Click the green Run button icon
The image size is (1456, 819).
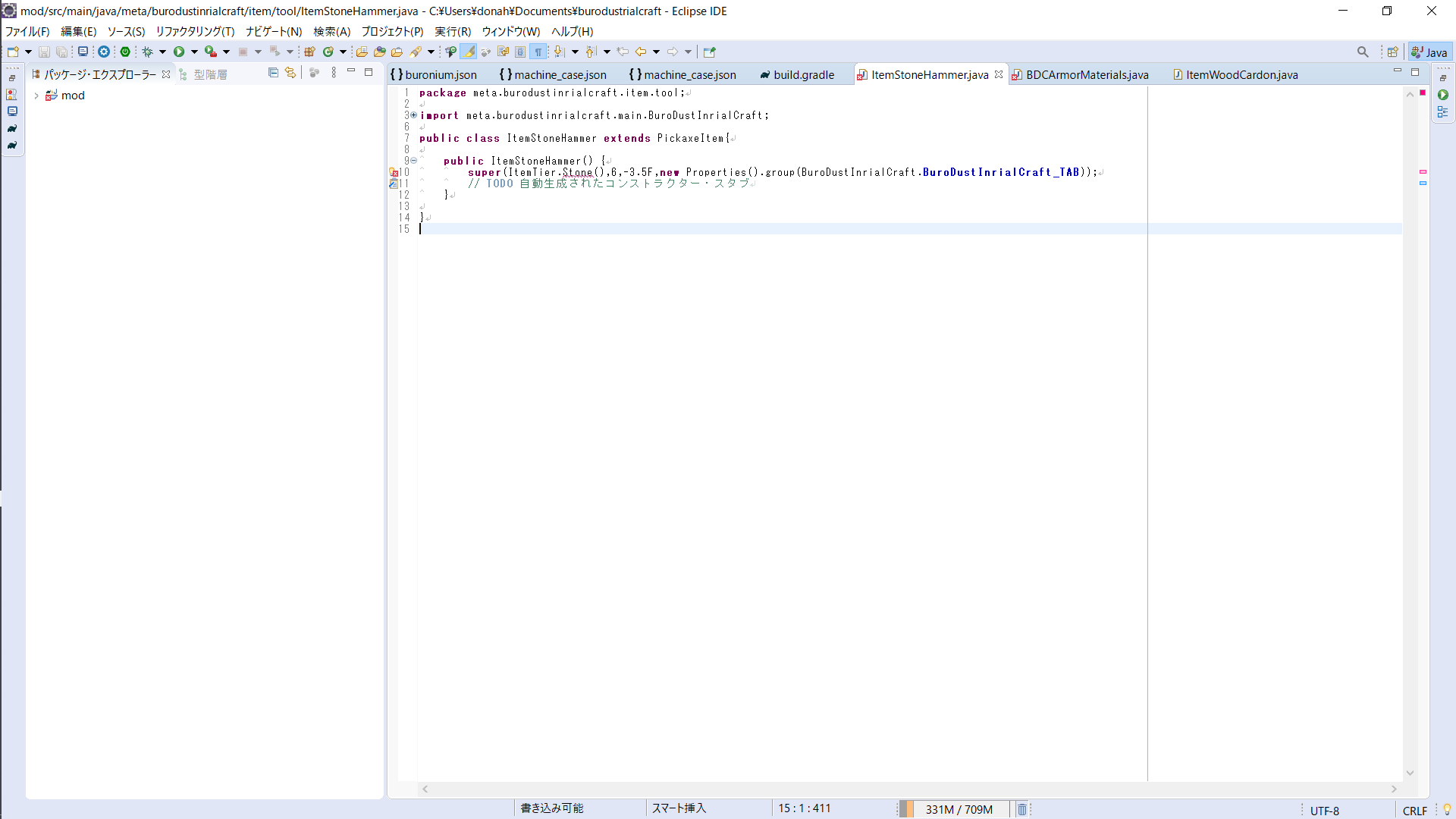click(x=179, y=52)
